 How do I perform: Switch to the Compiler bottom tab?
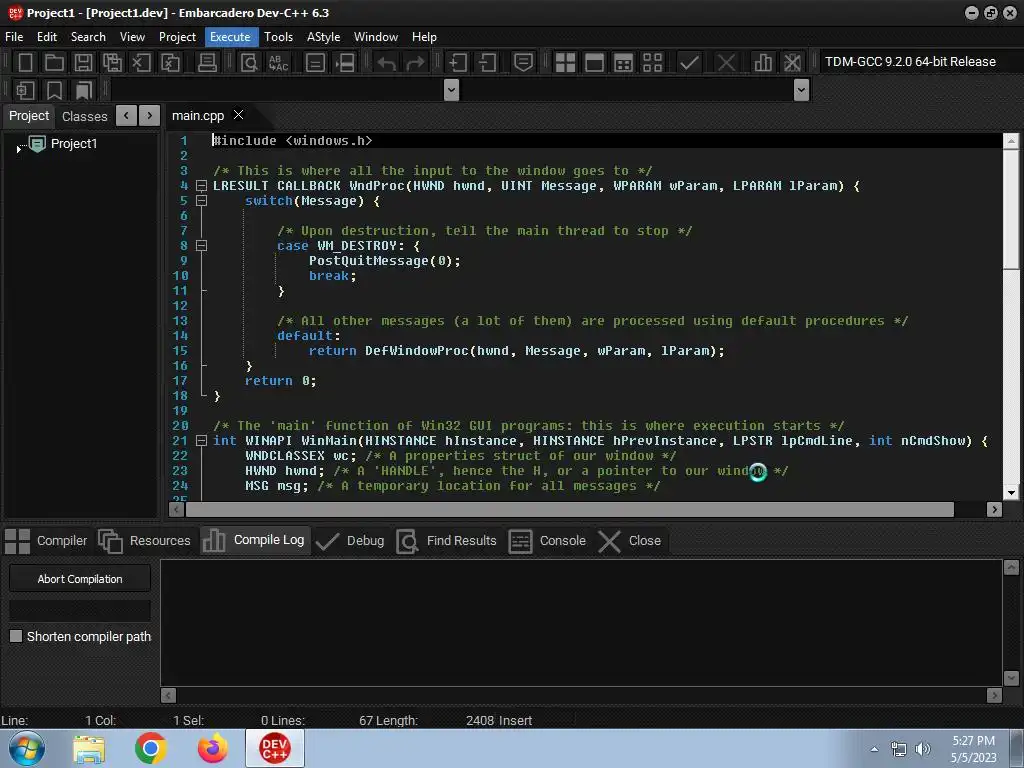click(x=47, y=541)
